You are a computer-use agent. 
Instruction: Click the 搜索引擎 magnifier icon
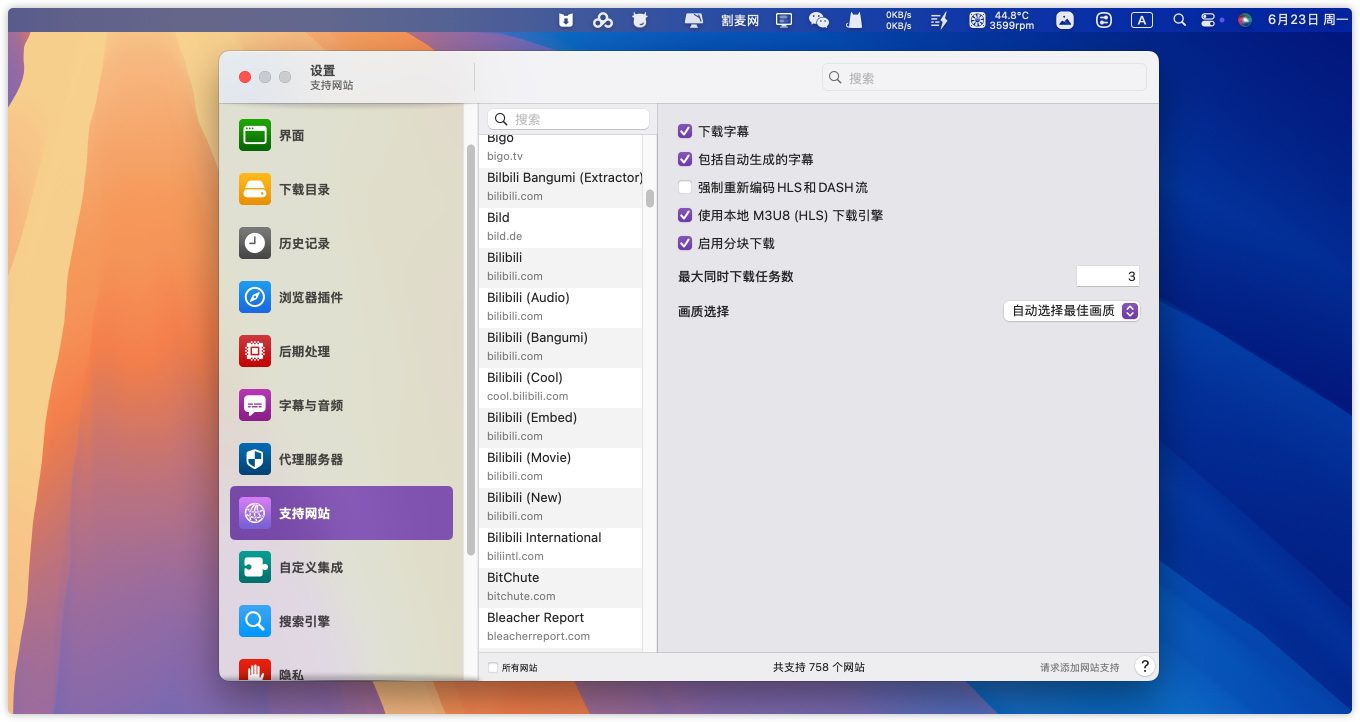coord(255,621)
